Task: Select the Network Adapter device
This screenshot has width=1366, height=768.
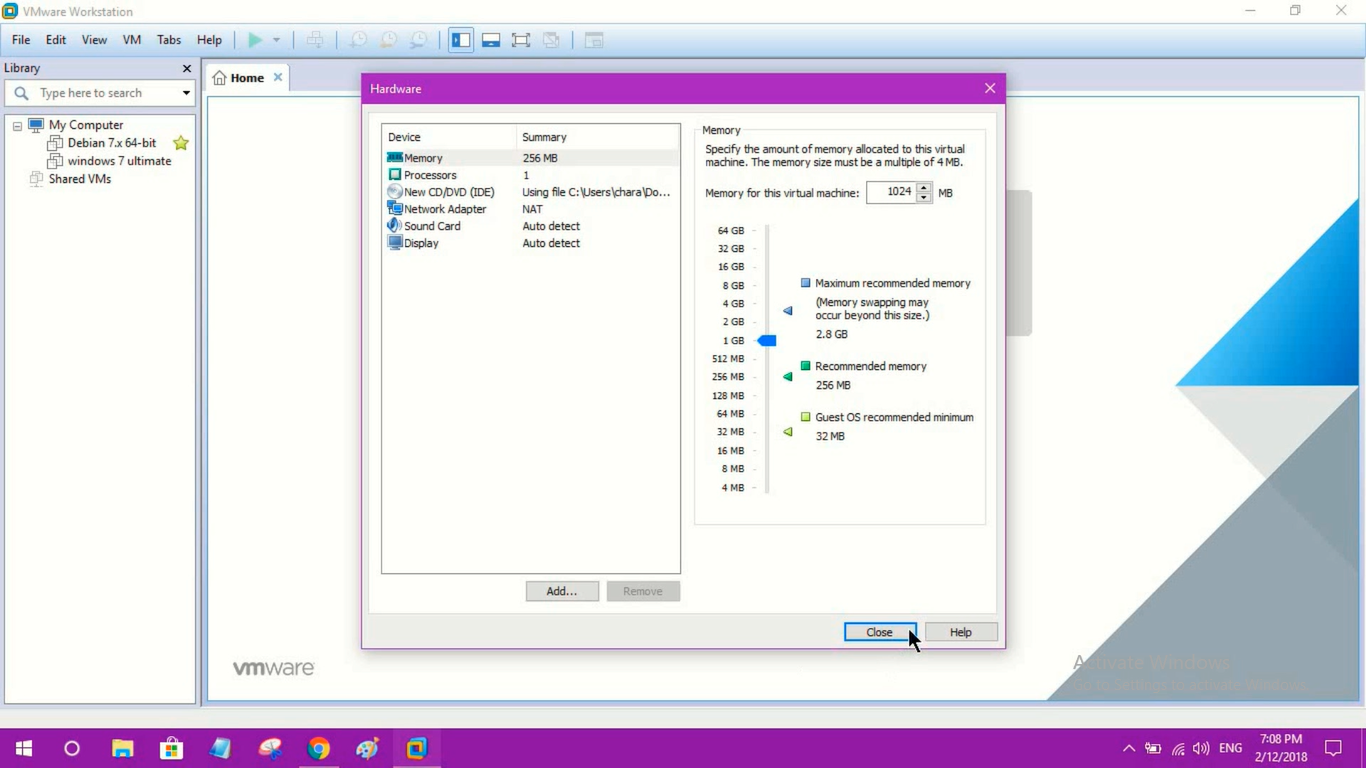Action: (444, 208)
